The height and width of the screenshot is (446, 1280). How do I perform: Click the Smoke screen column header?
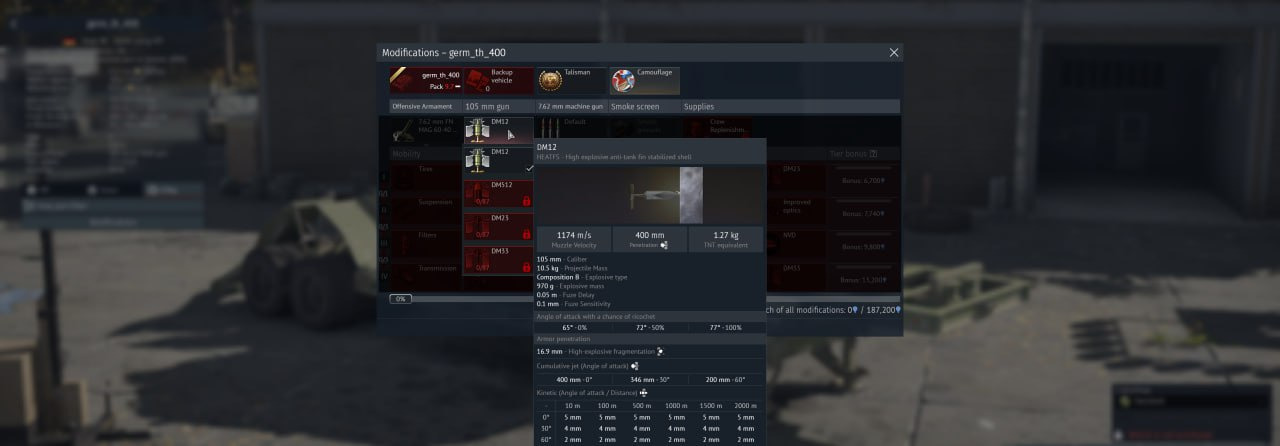[x=634, y=106]
